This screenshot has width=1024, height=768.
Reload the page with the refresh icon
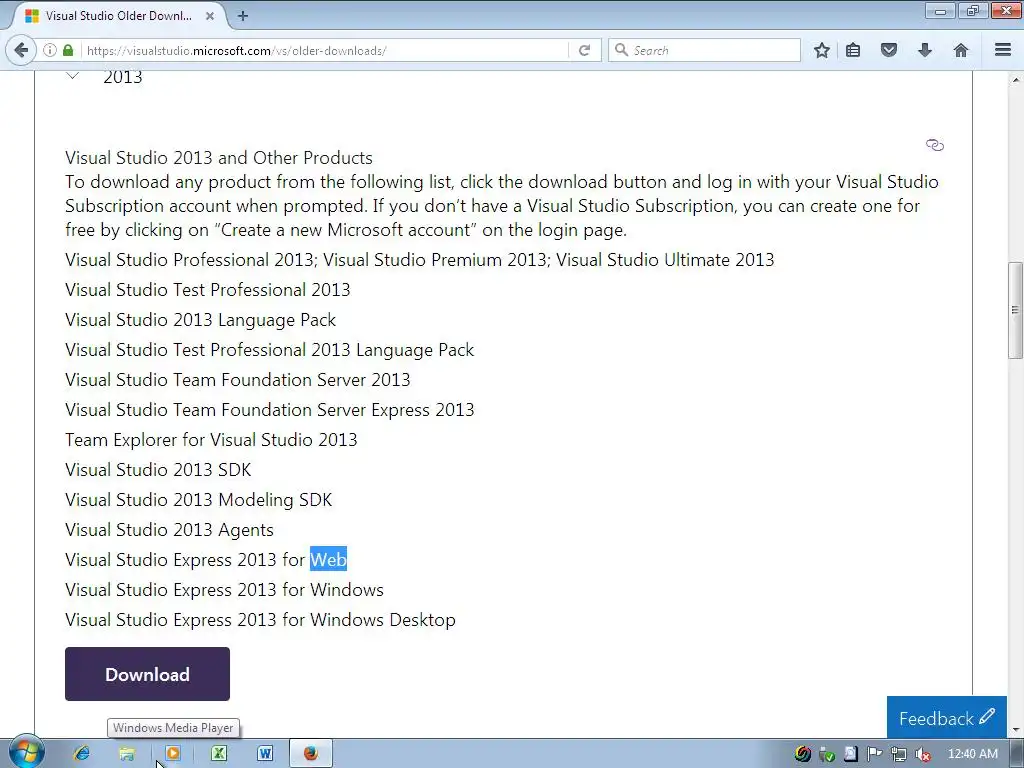pyautogui.click(x=584, y=50)
